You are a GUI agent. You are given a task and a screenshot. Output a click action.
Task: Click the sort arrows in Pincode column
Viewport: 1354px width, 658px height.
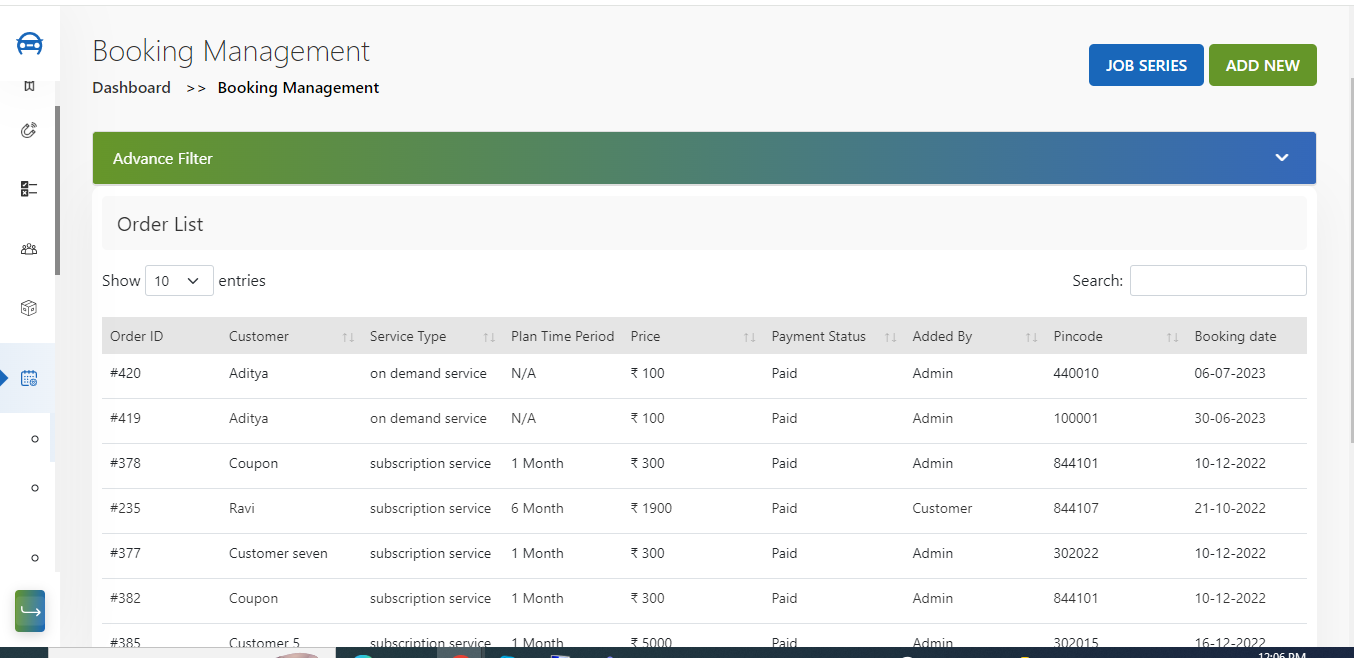pyautogui.click(x=1172, y=337)
